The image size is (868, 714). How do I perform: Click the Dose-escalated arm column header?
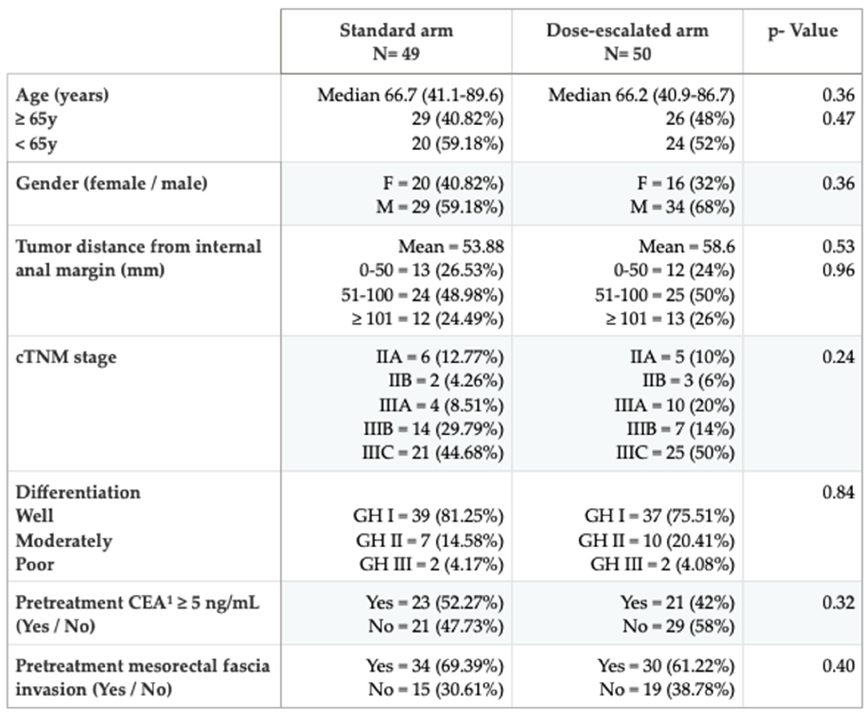pos(626,40)
